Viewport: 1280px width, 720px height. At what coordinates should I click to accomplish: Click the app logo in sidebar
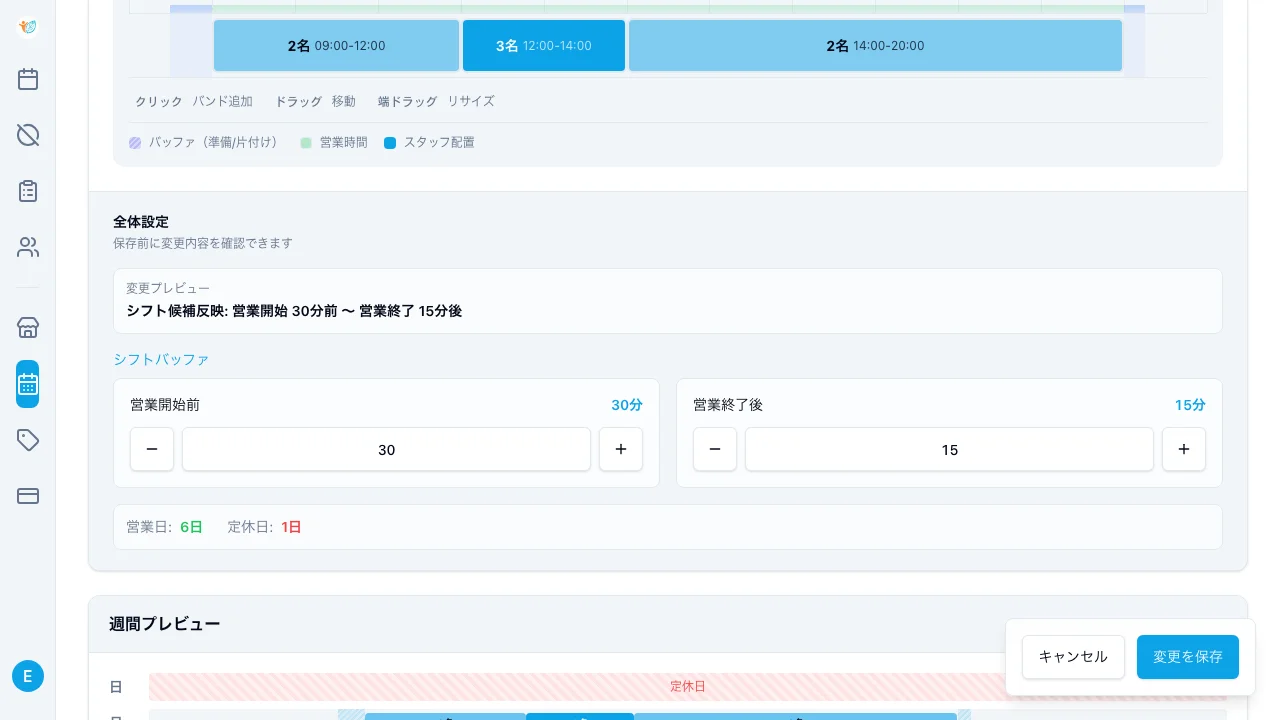point(28,27)
